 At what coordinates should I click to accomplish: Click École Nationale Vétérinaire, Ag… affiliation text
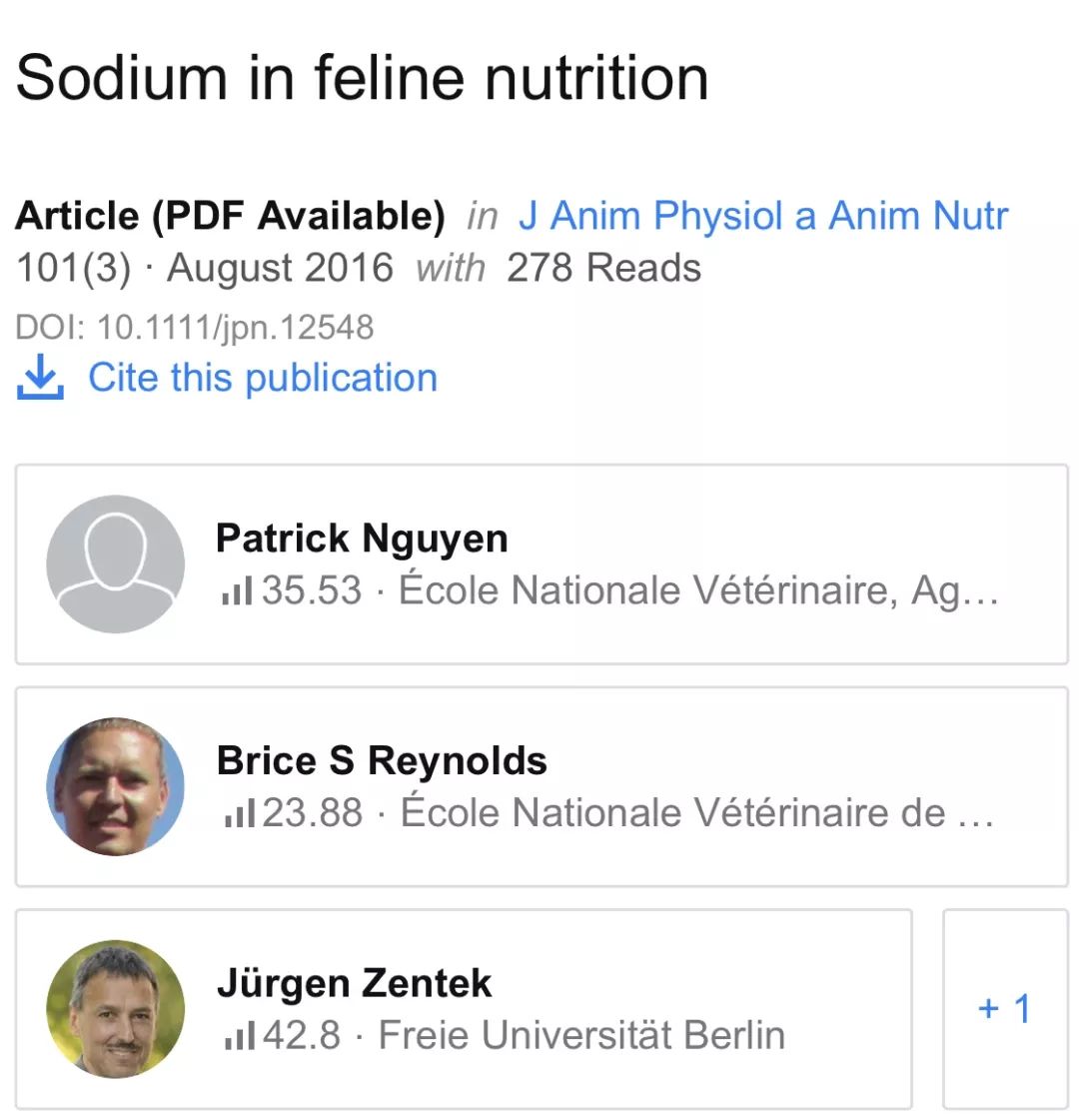pyautogui.click(x=698, y=590)
